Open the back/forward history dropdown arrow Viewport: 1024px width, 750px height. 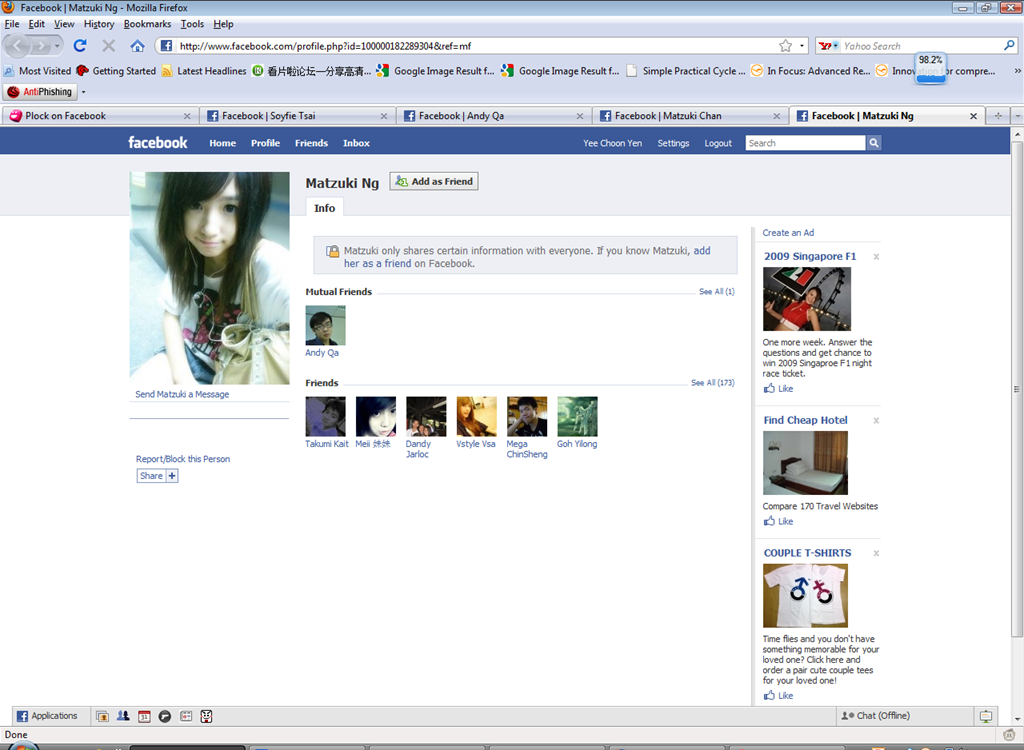(x=57, y=46)
